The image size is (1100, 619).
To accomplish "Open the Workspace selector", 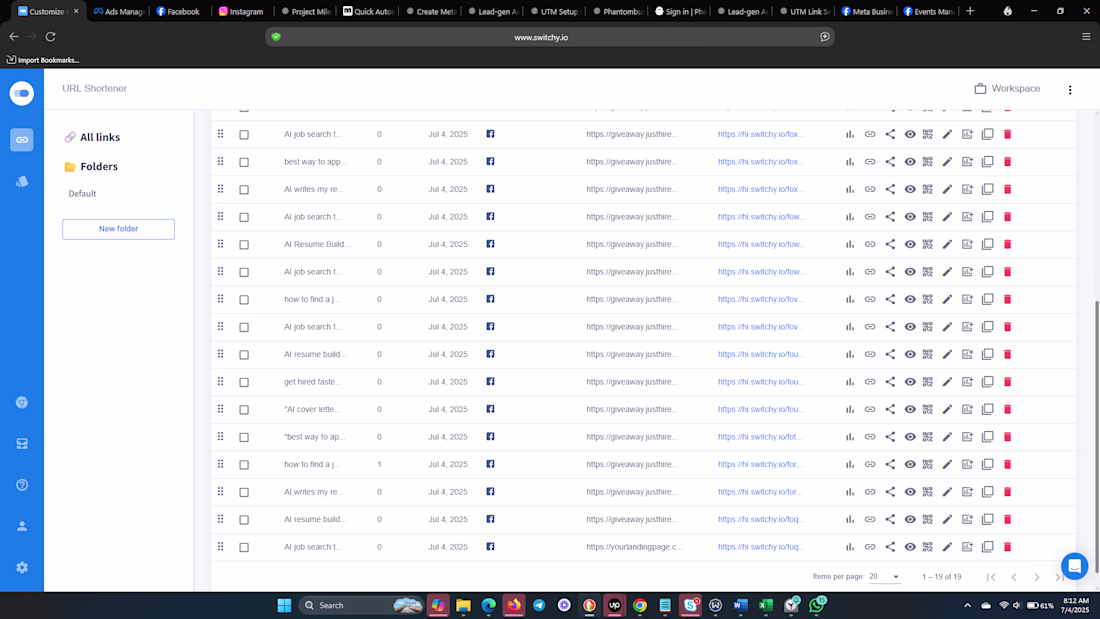I will (x=1007, y=88).
